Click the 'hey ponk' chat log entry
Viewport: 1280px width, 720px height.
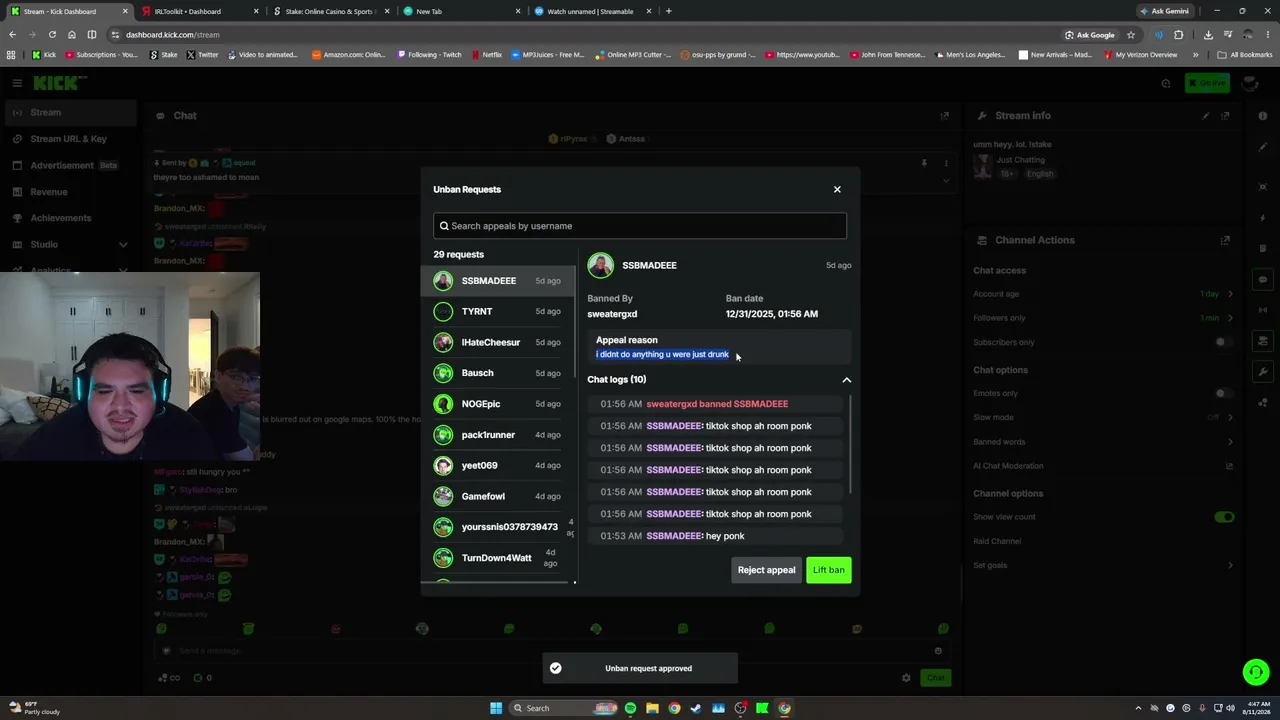click(715, 536)
